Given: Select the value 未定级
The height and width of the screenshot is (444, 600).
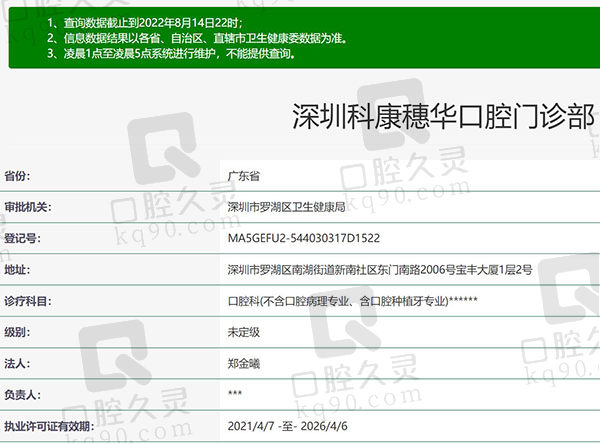Looking at the screenshot, I should [244, 332].
